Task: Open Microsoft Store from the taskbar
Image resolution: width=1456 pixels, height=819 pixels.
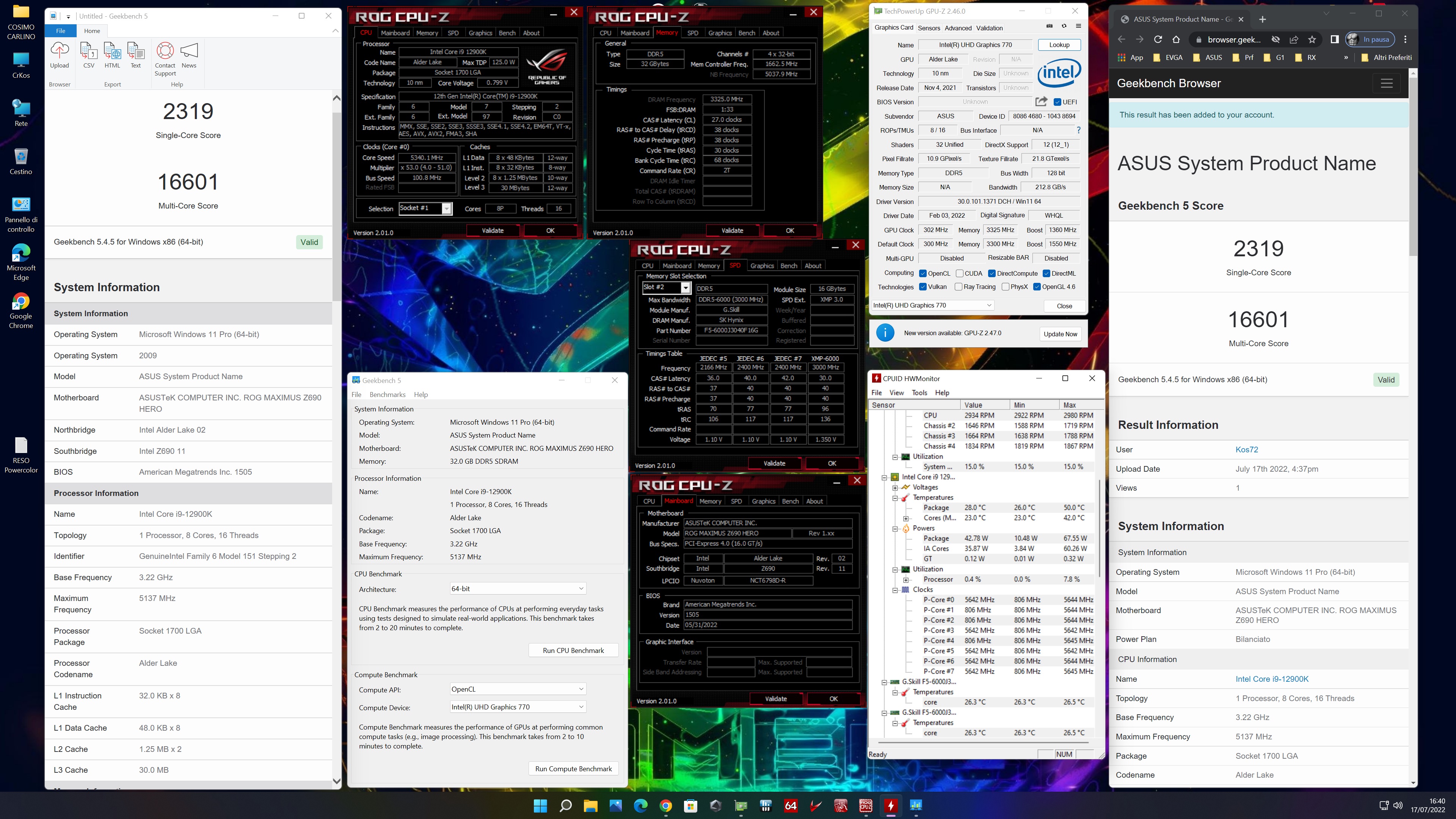Action: [x=691, y=806]
